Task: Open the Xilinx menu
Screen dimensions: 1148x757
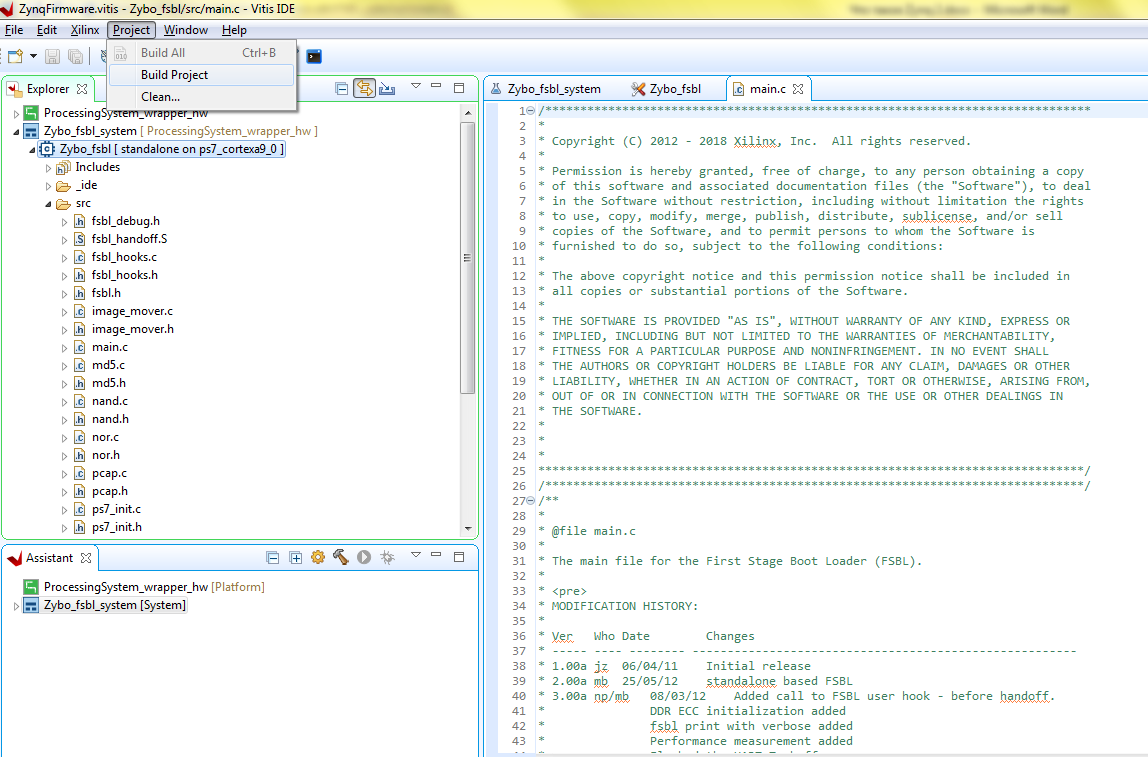Action: click(85, 30)
